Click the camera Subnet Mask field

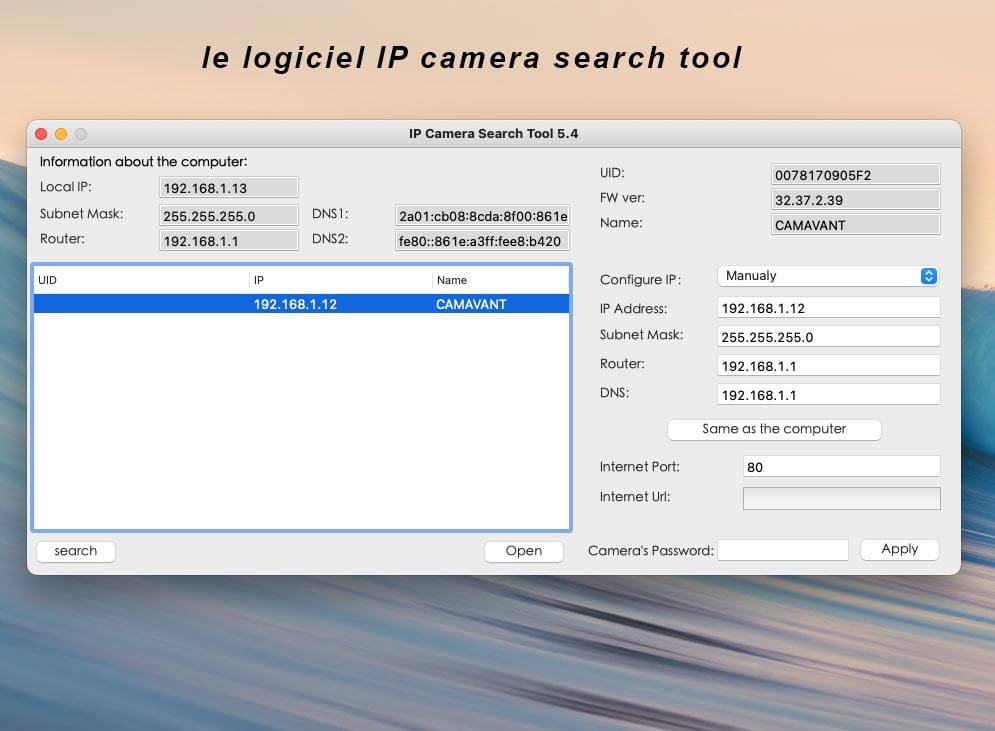[x=828, y=337]
